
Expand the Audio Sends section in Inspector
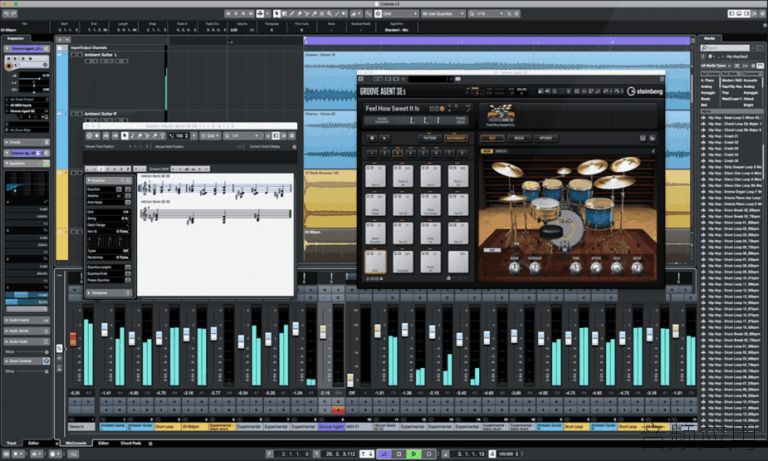tap(26, 331)
